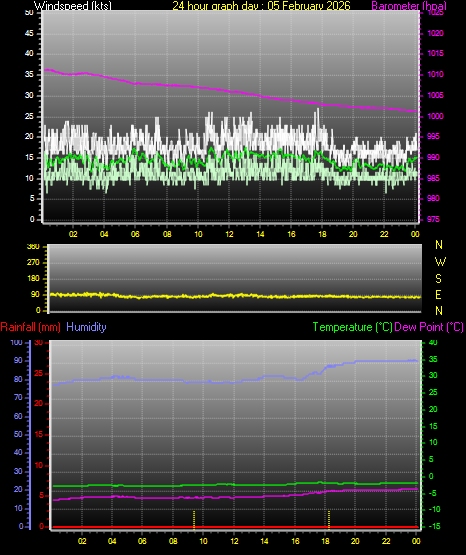This screenshot has width=466, height=555.
Task: Click the Temperature (°C) legend label
Action: 352,327
